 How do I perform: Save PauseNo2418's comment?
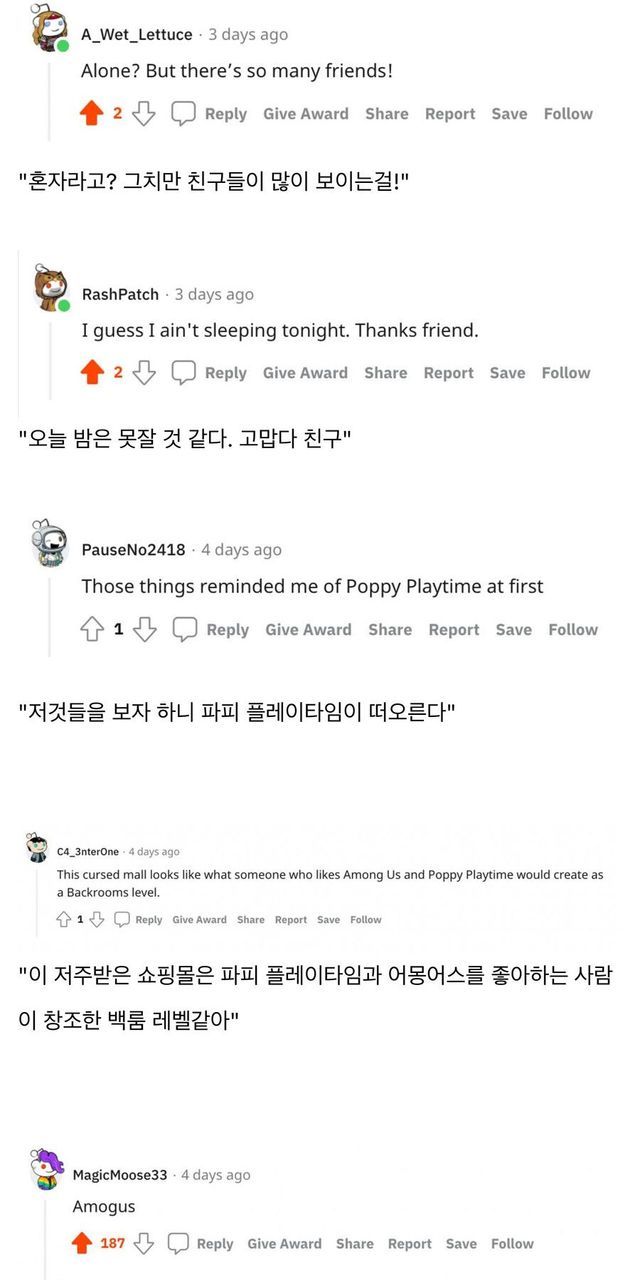point(514,630)
